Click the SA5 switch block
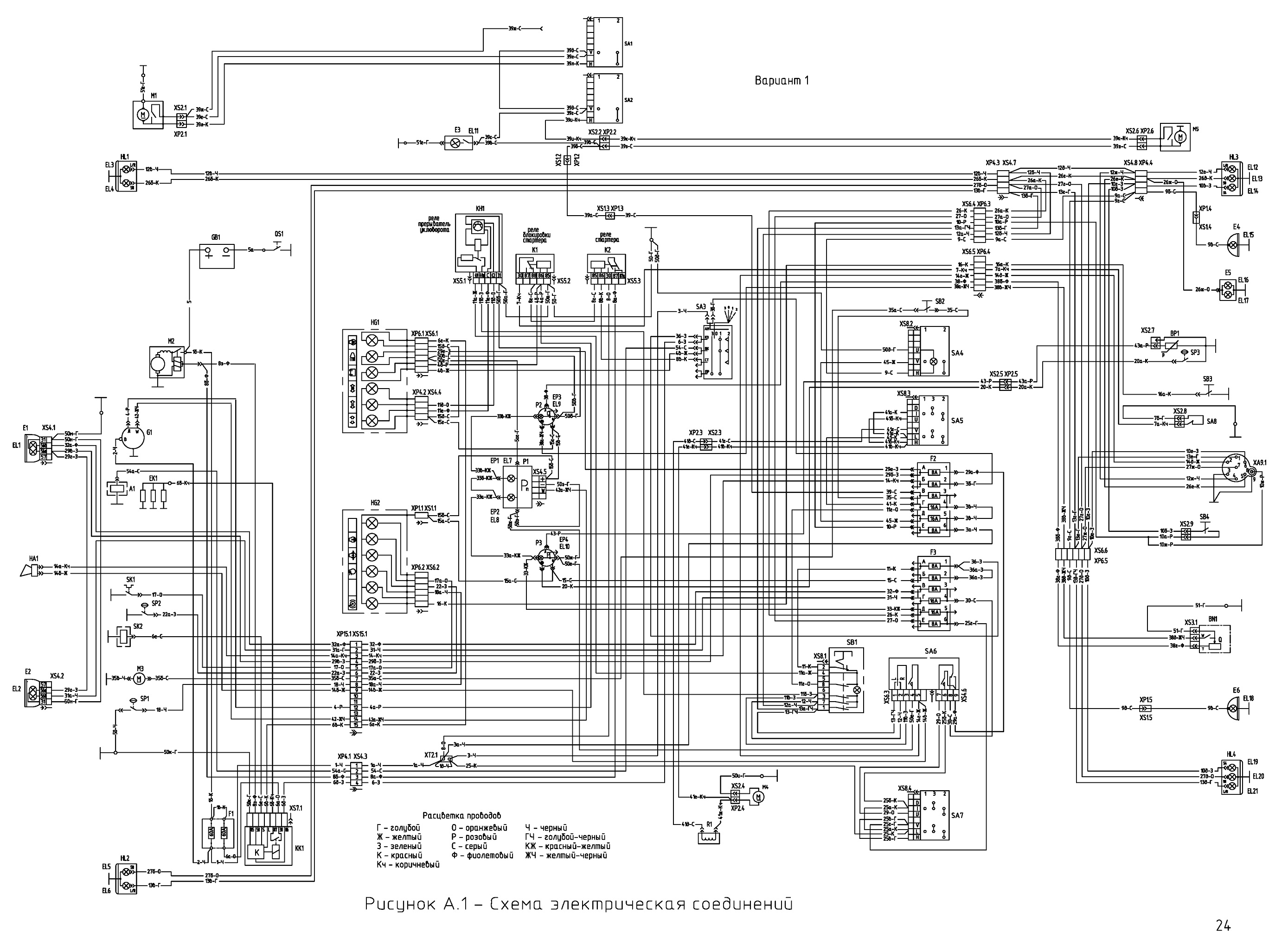The height and width of the screenshot is (933, 1288). point(928,421)
